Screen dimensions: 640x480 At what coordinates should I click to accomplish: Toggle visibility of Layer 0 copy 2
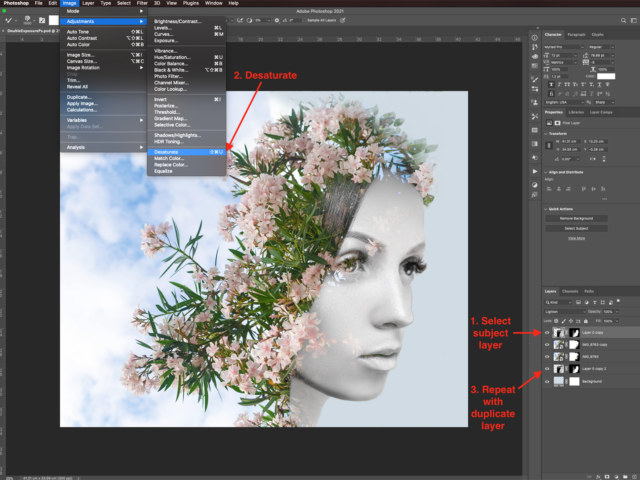click(548, 368)
